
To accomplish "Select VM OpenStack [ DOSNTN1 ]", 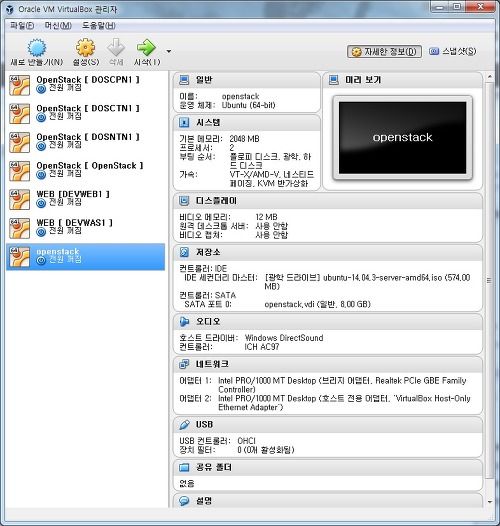I will pyautogui.click(x=86, y=142).
